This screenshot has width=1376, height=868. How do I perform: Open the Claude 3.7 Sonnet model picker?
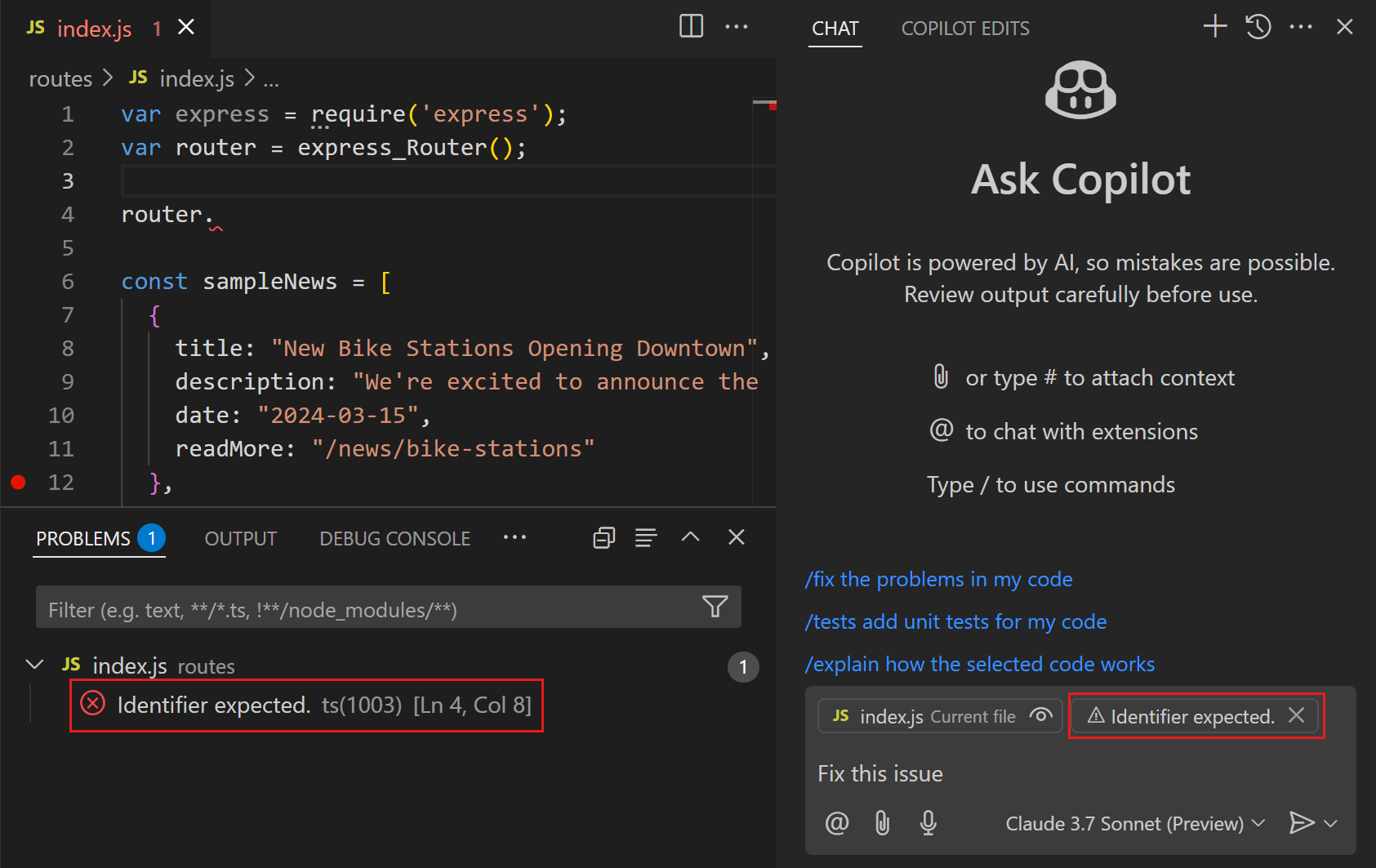(1135, 824)
